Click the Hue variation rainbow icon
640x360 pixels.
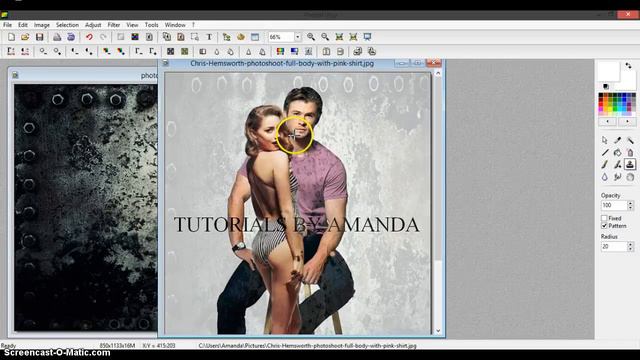tap(280, 51)
